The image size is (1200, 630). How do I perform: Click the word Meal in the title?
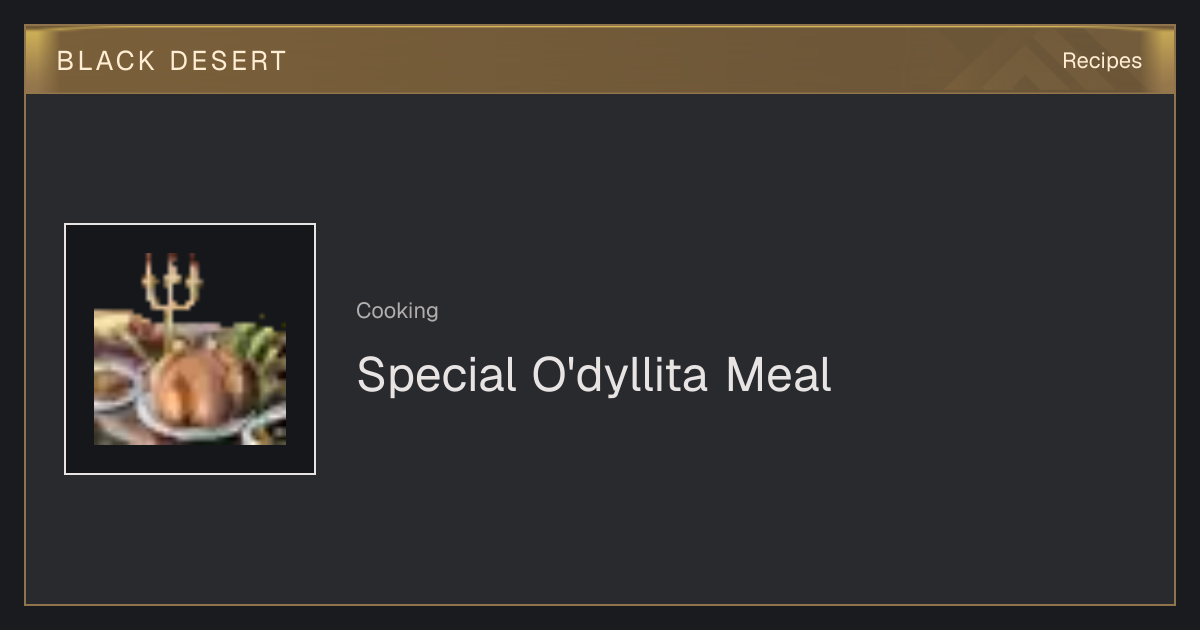[x=778, y=375]
